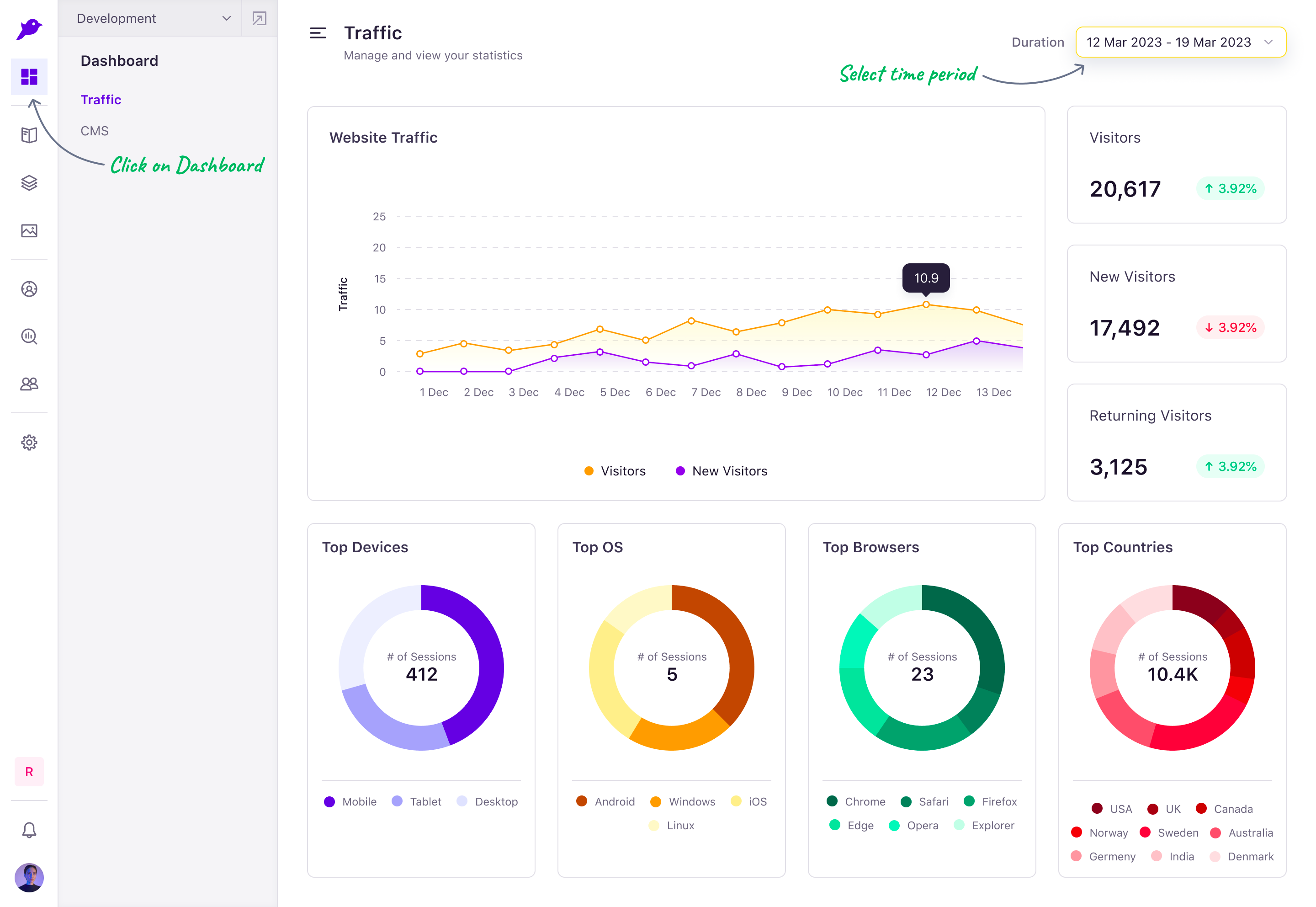Click the USA legend entry
The width and height of the screenshot is (1316, 907).
(x=1112, y=809)
